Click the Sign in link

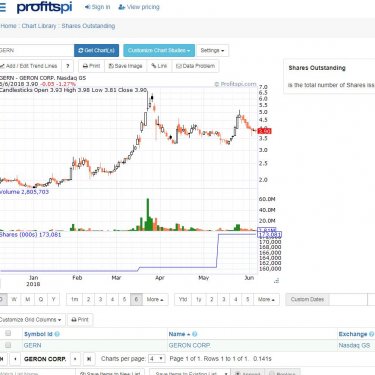click(97, 7)
